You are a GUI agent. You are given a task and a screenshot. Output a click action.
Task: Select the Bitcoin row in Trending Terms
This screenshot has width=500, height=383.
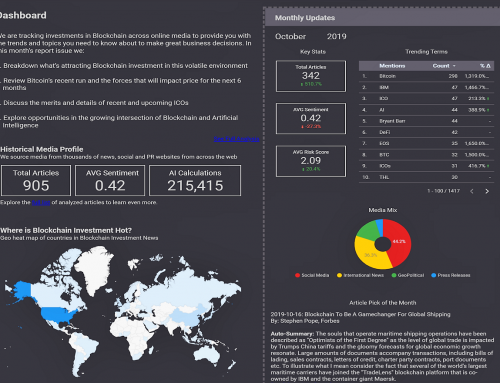pyautogui.click(x=426, y=76)
